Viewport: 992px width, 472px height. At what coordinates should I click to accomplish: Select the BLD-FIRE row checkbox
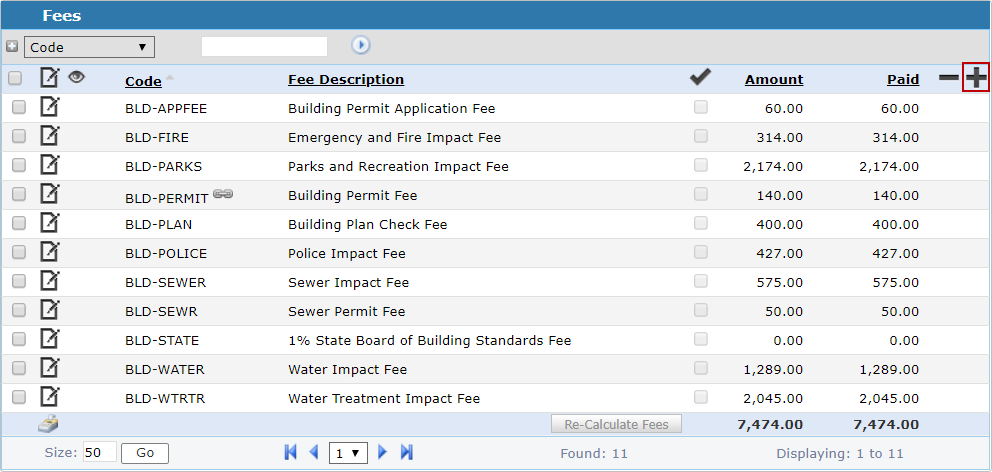[x=18, y=137]
